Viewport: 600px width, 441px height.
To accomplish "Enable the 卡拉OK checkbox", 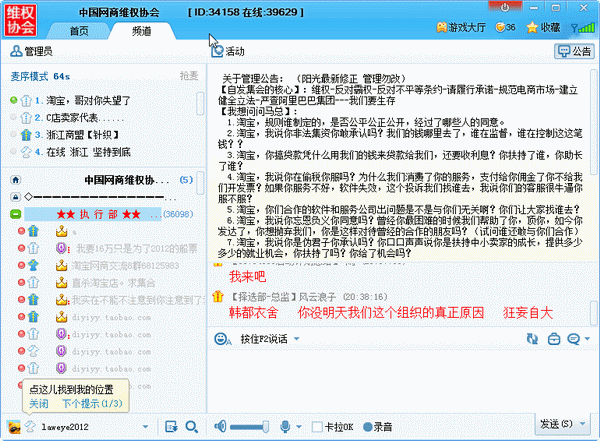I will click(x=317, y=426).
